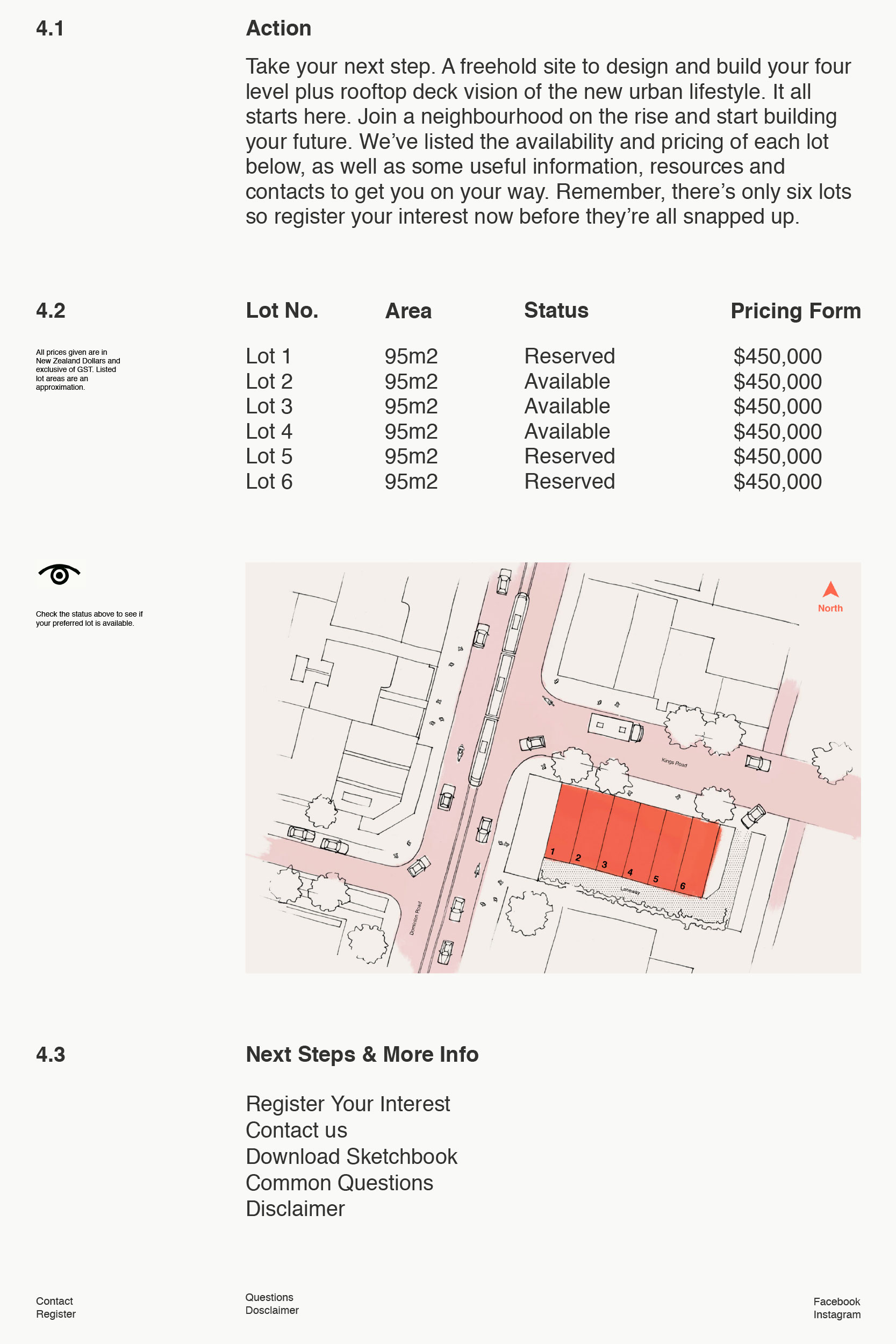Open the Disclaimer link under Next Steps
Image resolution: width=896 pixels, height=1344 pixels.
[x=295, y=1209]
